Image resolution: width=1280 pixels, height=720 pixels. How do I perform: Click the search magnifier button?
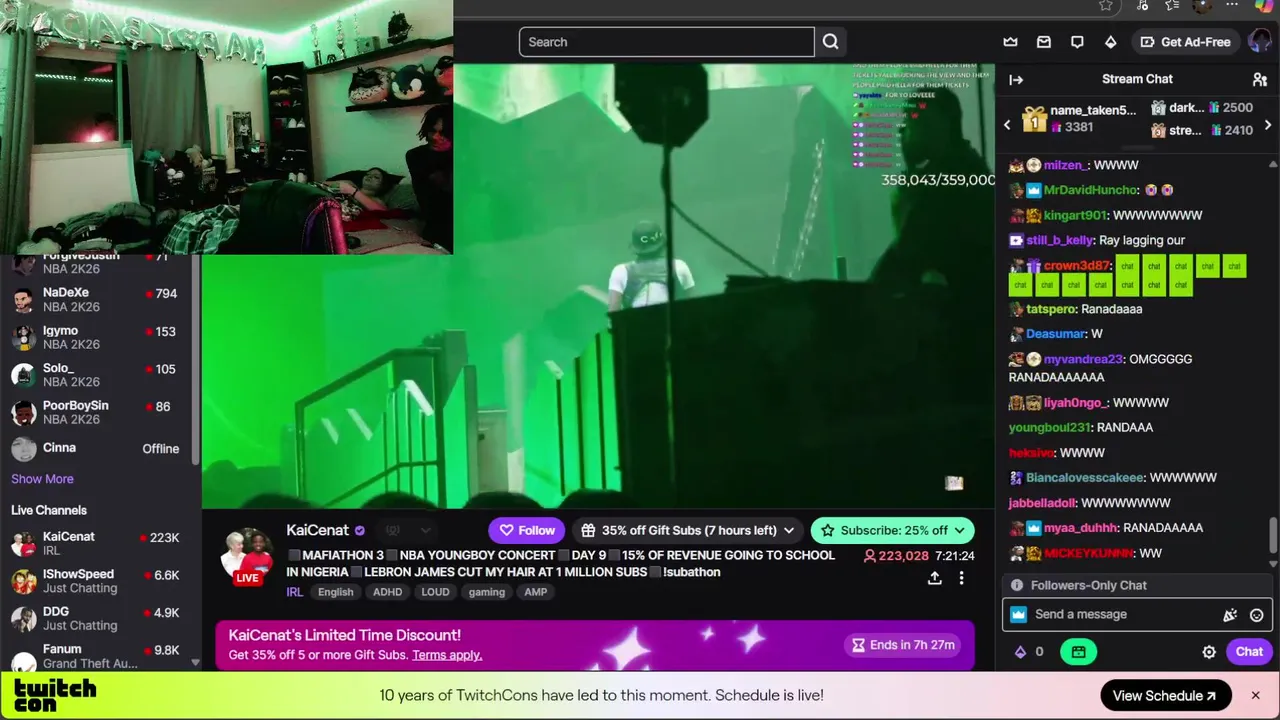coord(830,42)
